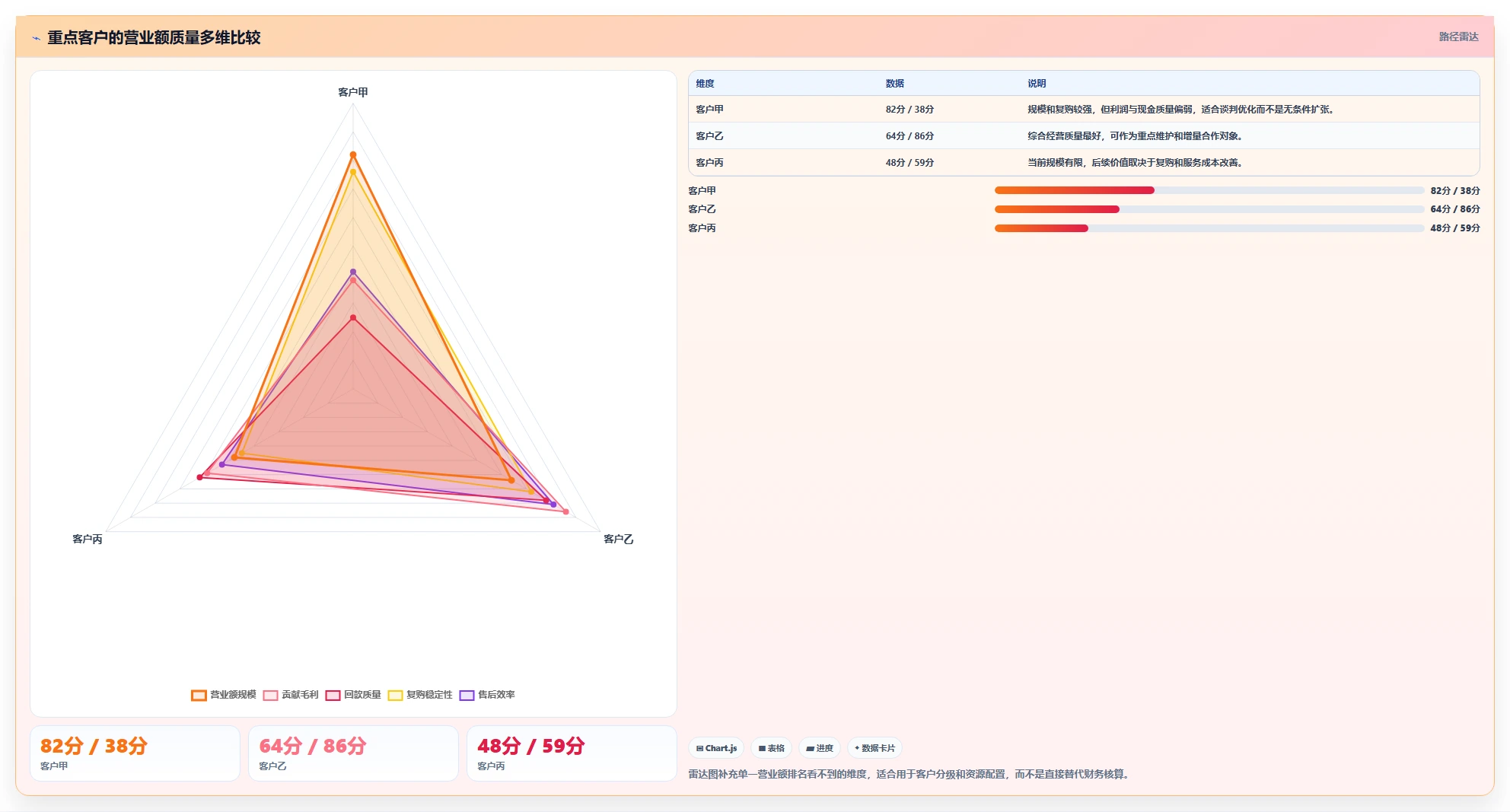Click the 客户丙 axis label on the radar
The image size is (1510, 812).
(x=88, y=539)
